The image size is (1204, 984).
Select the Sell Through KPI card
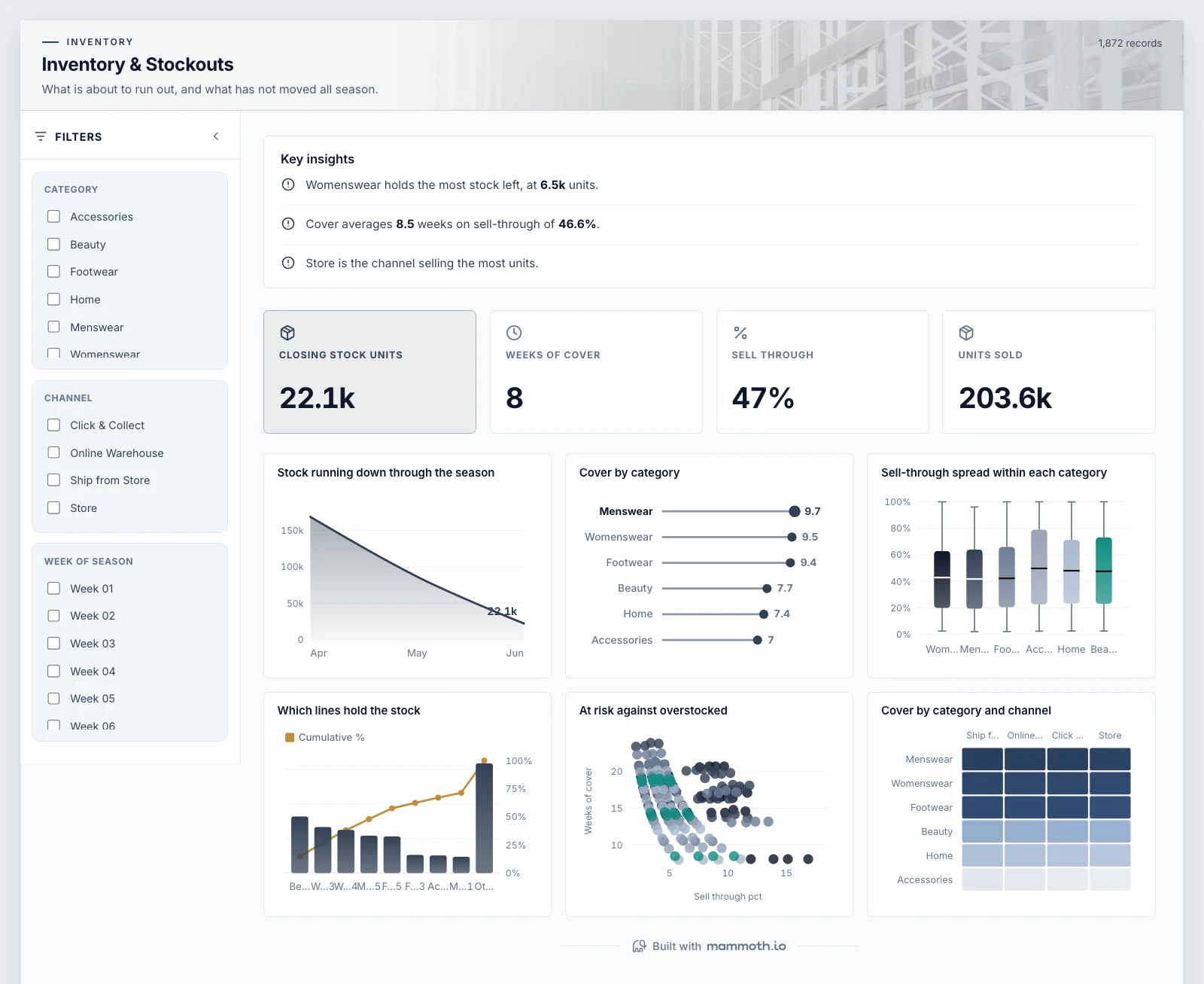point(822,372)
